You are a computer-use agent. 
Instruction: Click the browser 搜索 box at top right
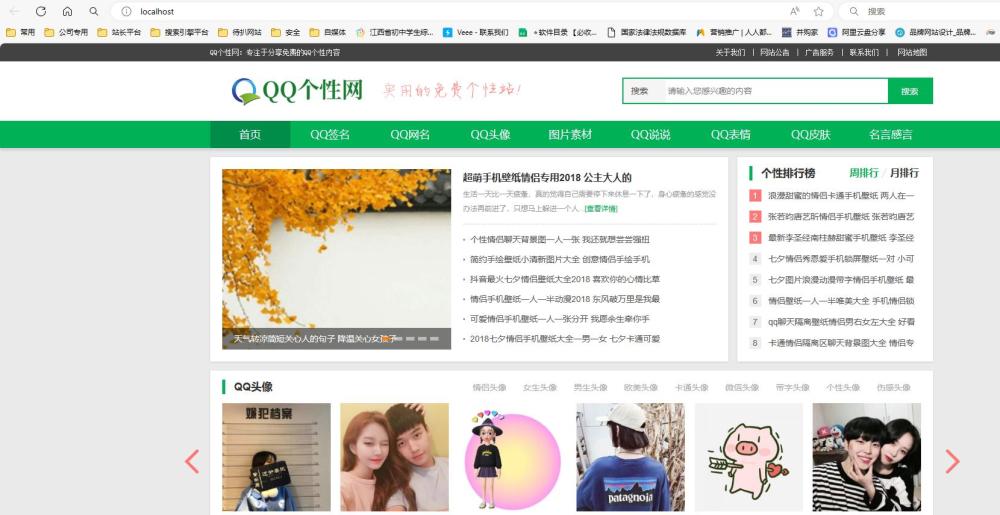[918, 11]
